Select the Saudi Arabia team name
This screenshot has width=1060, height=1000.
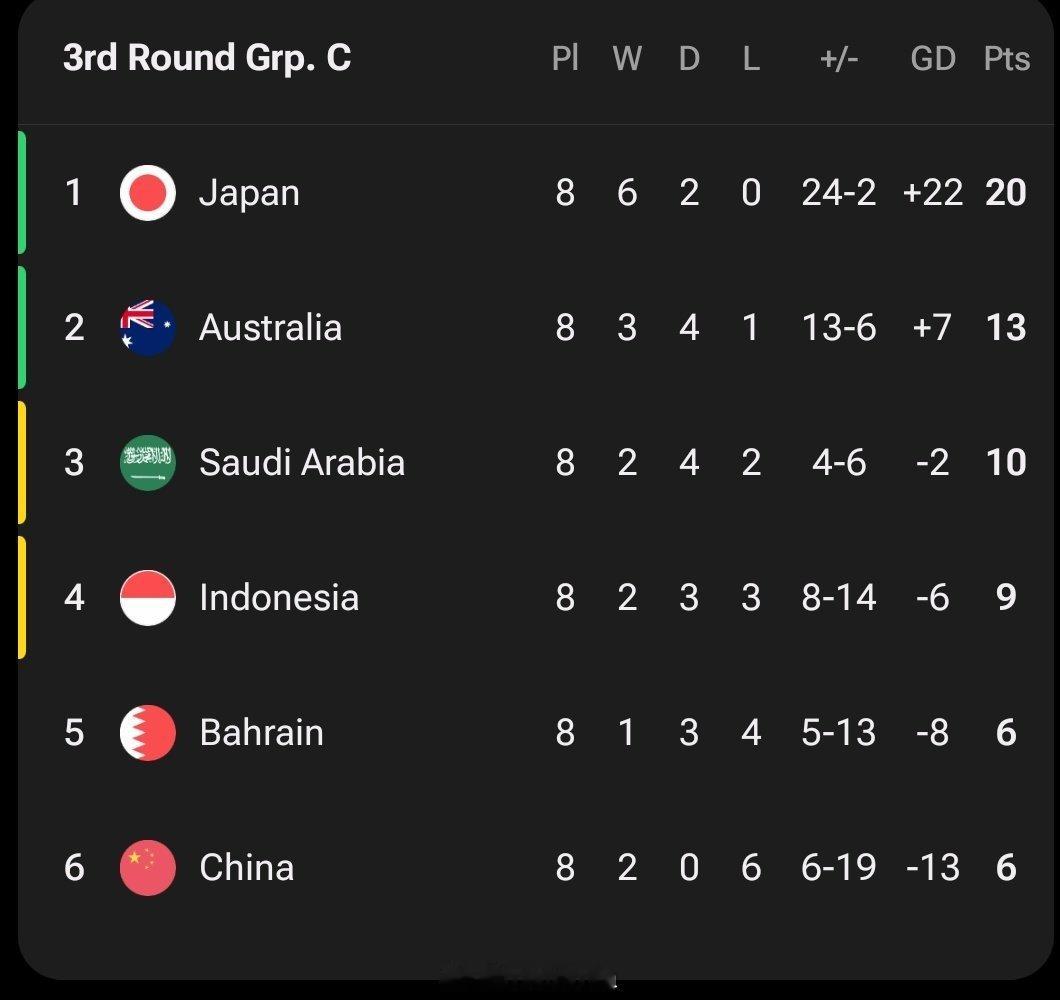[x=302, y=462]
